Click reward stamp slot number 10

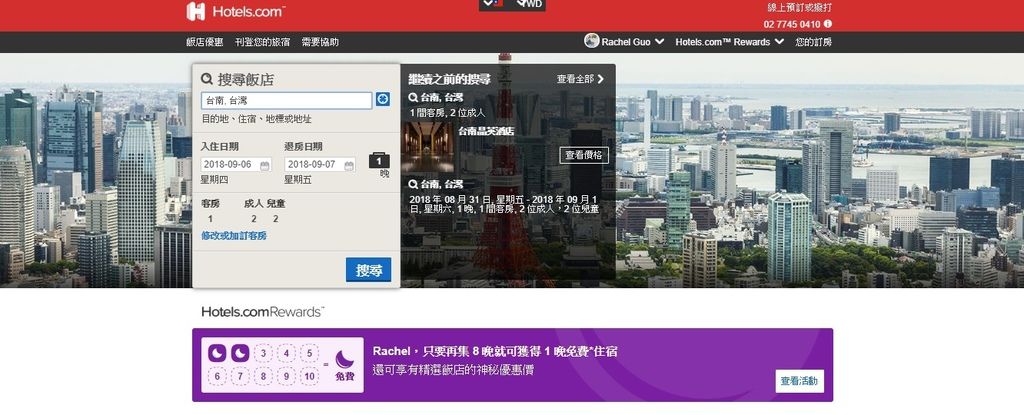tap(310, 377)
